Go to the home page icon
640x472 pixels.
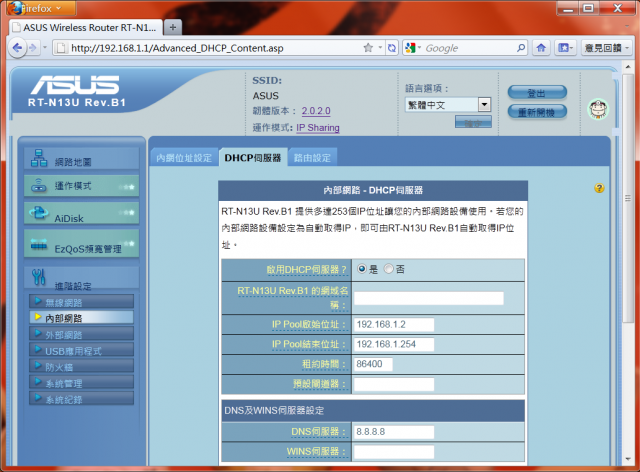point(541,48)
